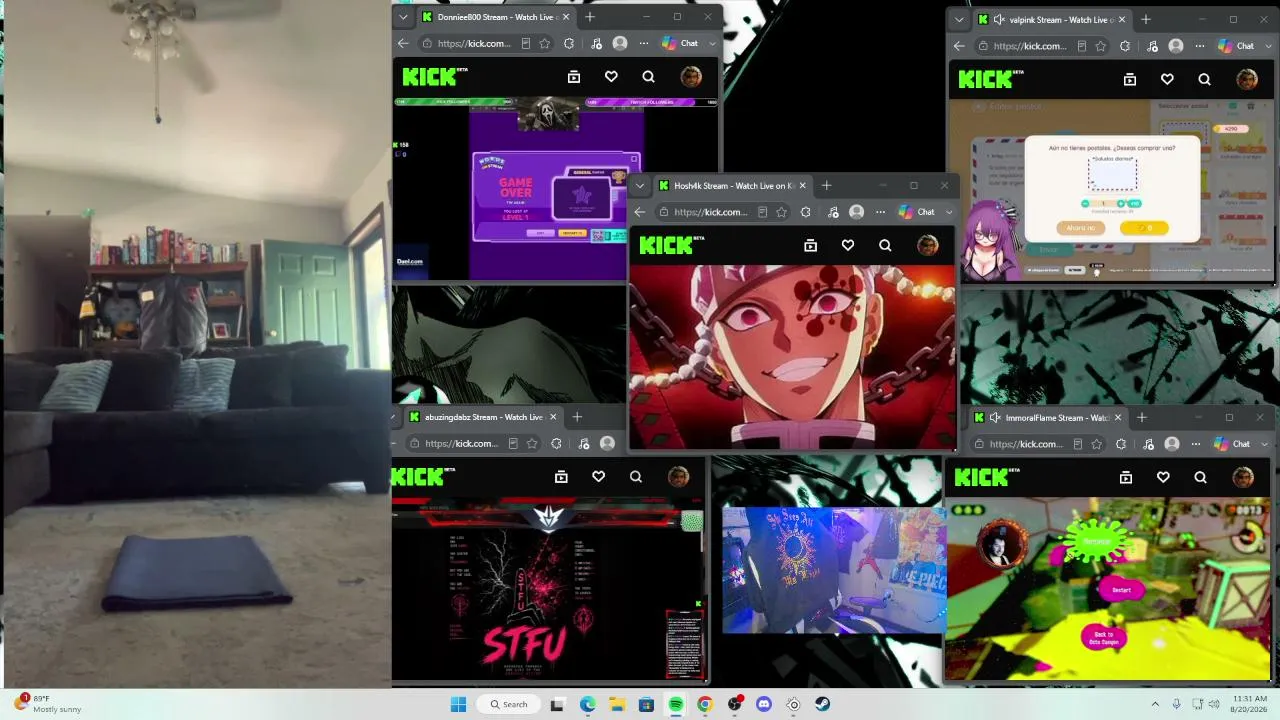Open reader view icon in abuzingdabz window

pos(513,444)
